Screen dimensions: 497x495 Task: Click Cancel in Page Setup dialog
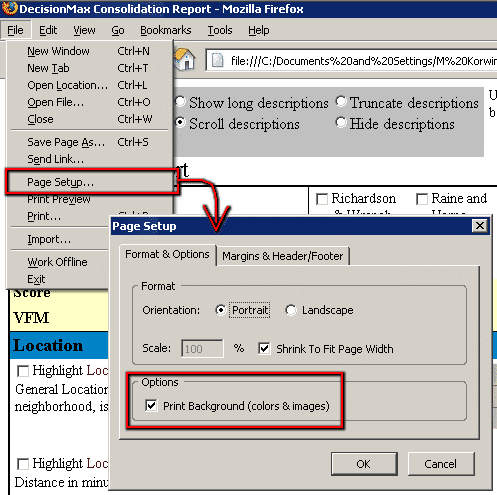(441, 464)
